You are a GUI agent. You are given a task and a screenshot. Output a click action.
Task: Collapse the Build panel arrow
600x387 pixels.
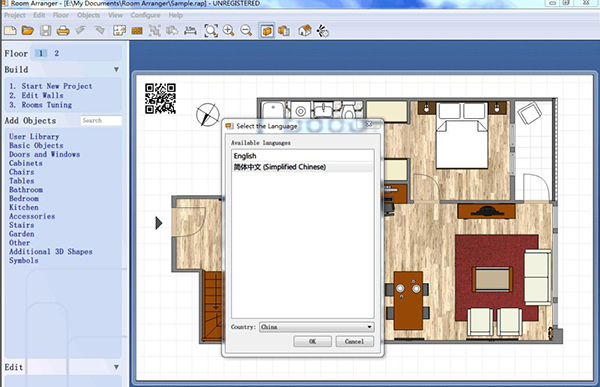click(116, 70)
